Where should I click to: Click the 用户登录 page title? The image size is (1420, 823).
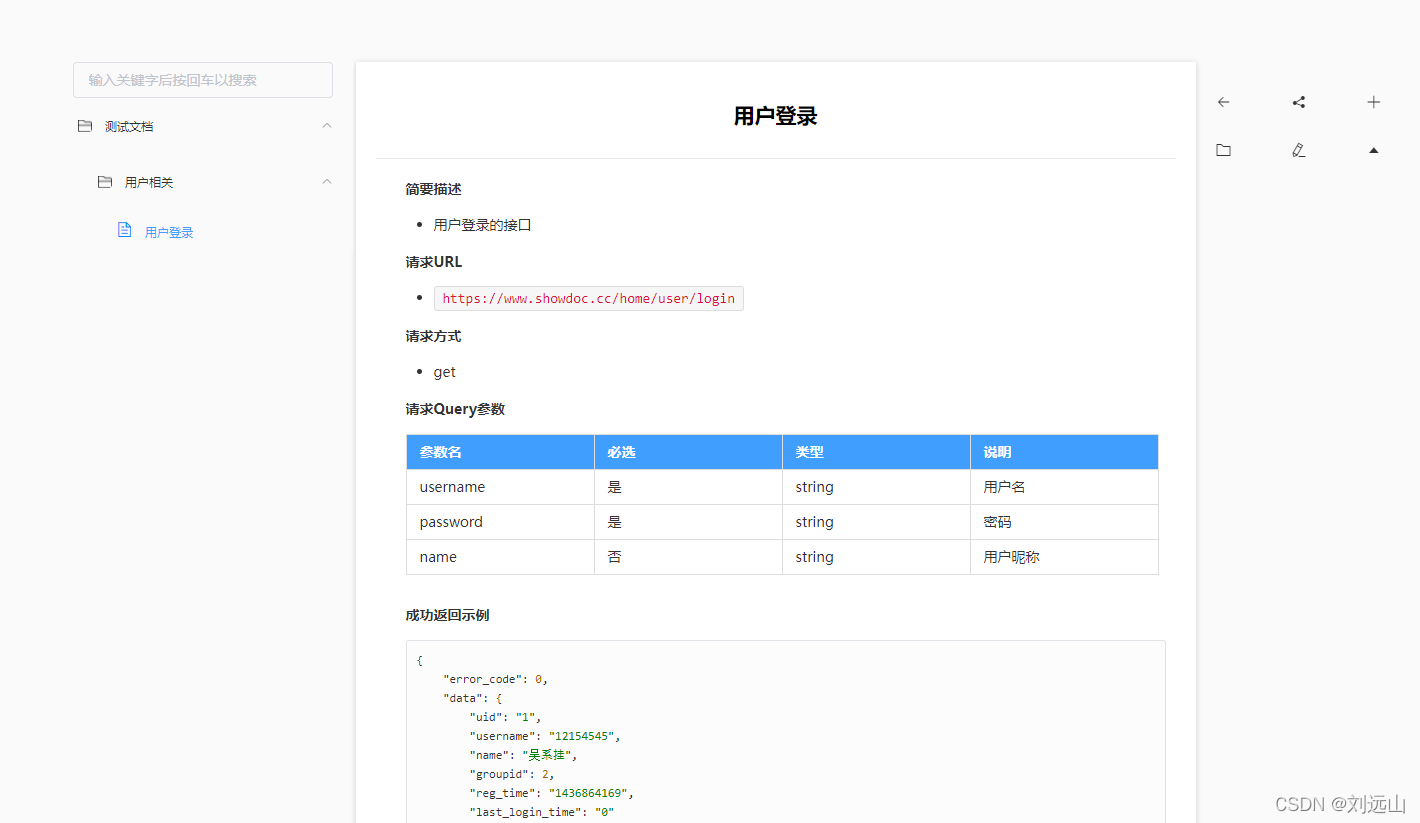click(x=776, y=116)
